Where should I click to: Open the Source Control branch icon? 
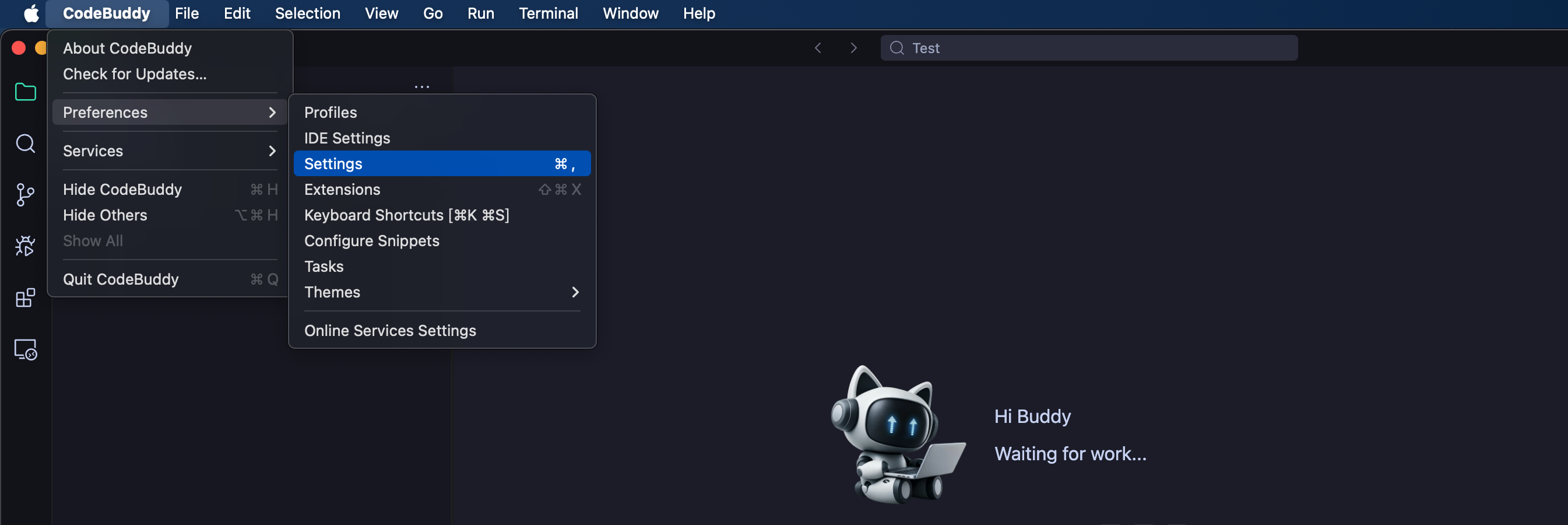pos(25,195)
